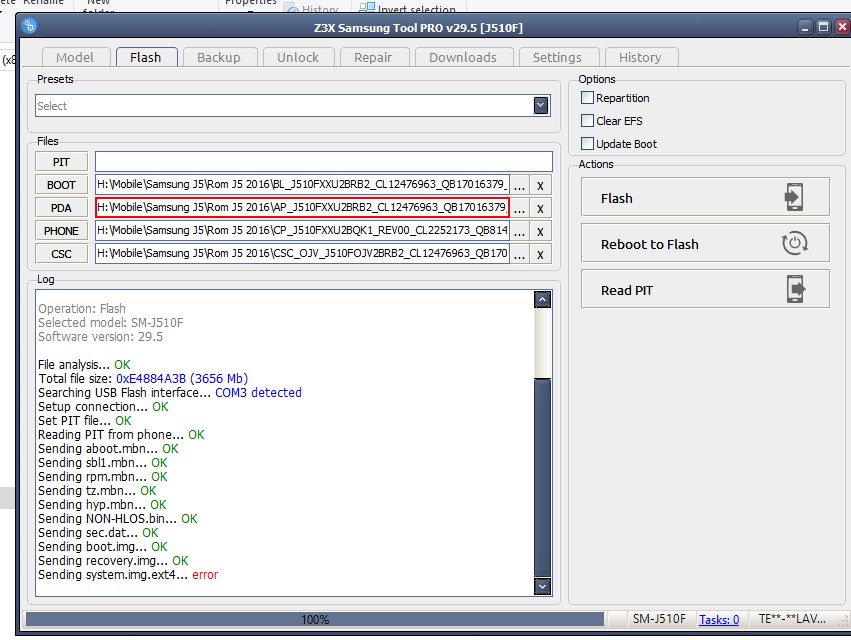Click the TE**-**LAV status bar entry
This screenshot has width=851, height=640.
(x=792, y=619)
